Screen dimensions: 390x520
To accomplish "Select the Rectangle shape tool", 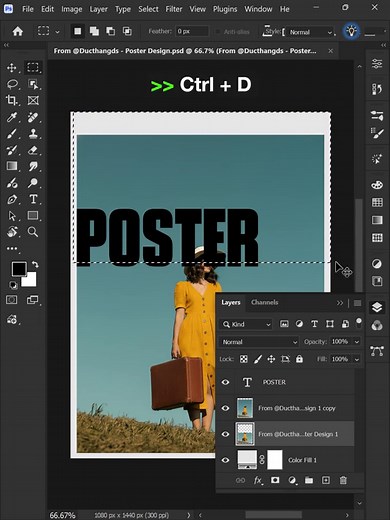I will [33, 216].
